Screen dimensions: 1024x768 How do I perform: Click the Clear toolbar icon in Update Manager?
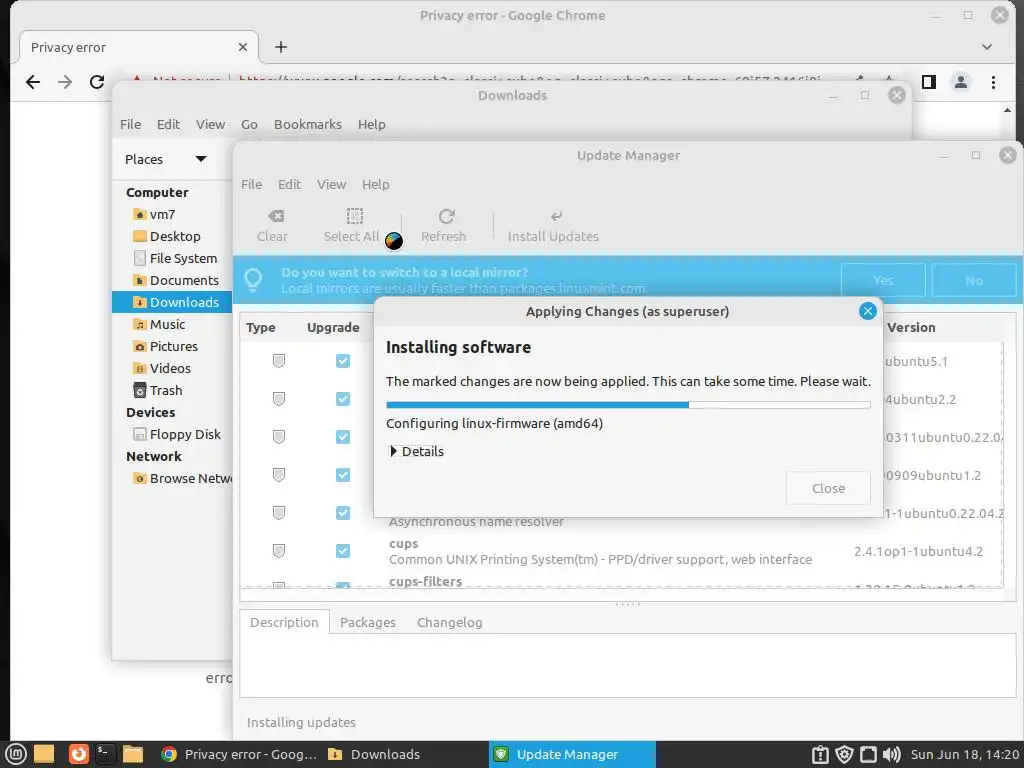[x=276, y=216]
